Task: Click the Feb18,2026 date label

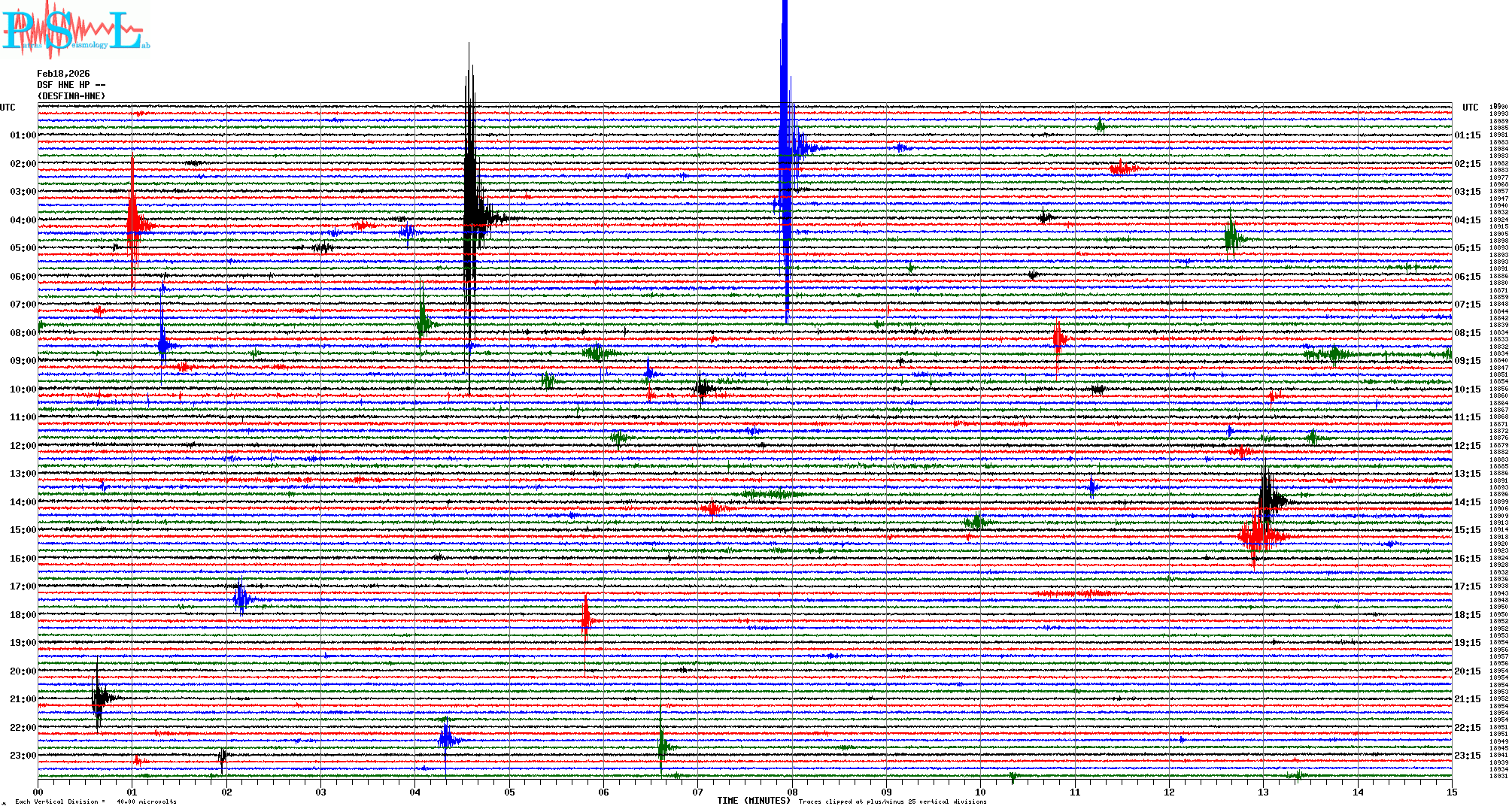Action: click(63, 74)
